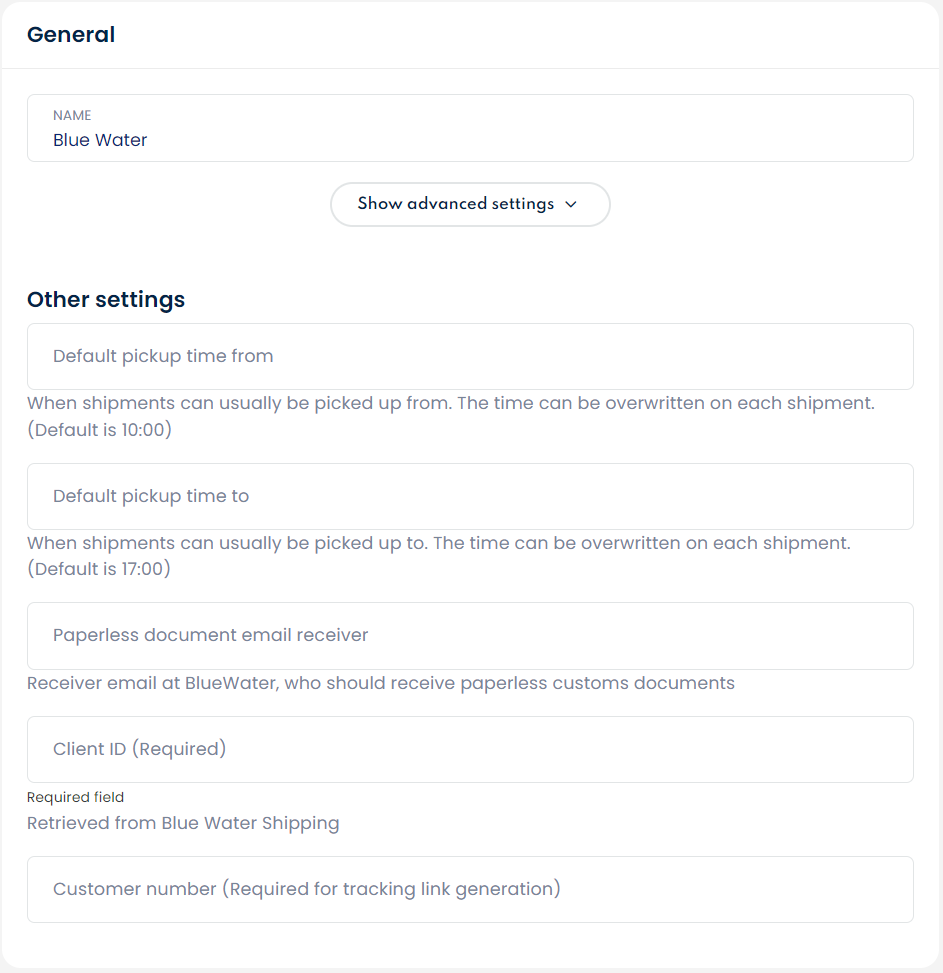Click into the Name field containing Blue Water
The width and height of the screenshot is (943, 973).
pos(470,128)
